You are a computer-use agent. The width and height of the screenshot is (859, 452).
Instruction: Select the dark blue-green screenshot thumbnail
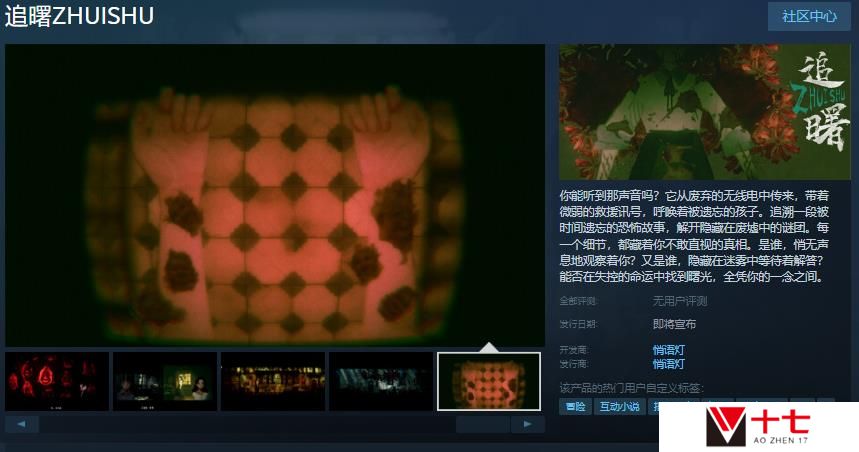pos(381,381)
